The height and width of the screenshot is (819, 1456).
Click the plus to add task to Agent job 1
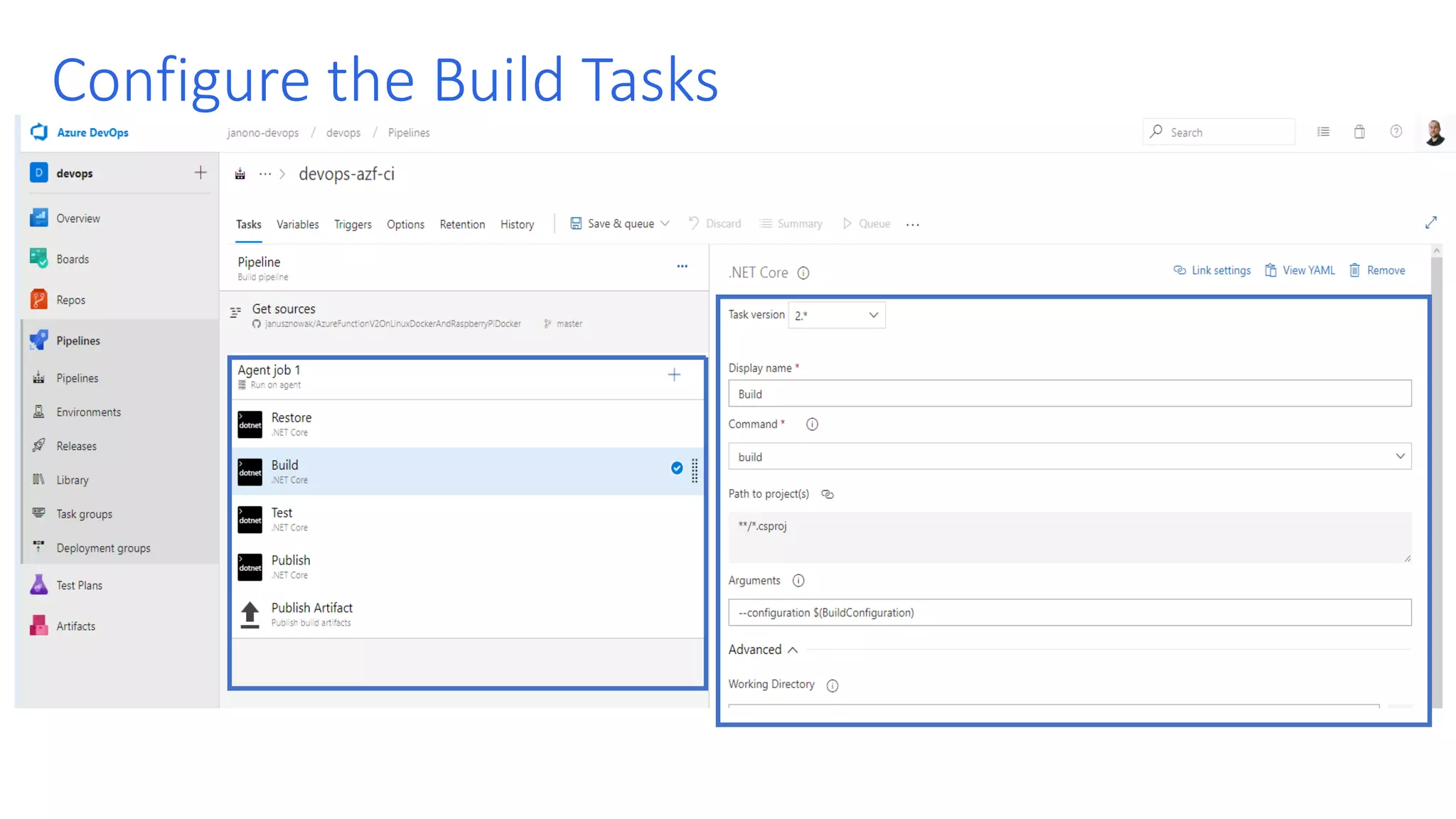[673, 375]
